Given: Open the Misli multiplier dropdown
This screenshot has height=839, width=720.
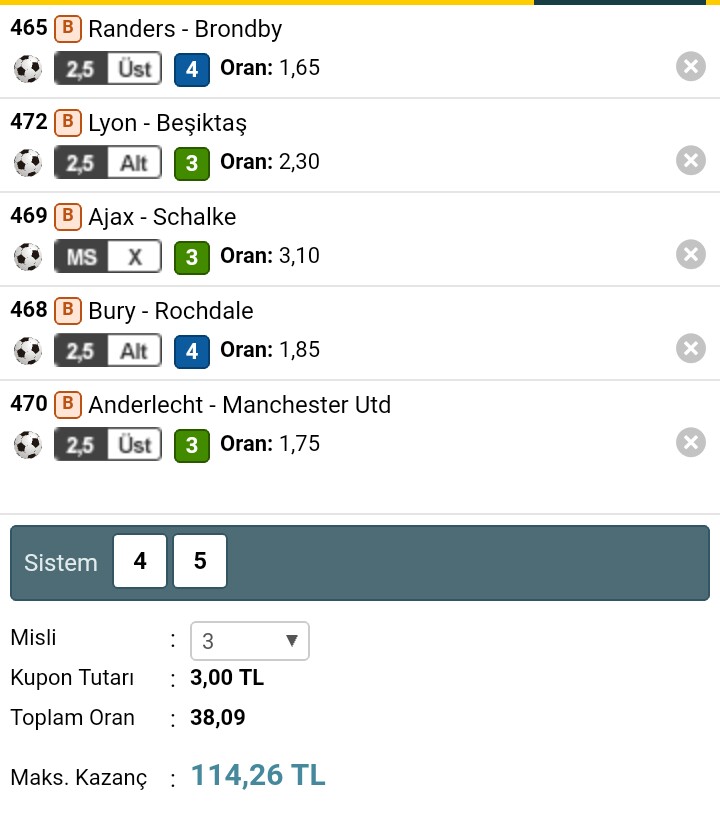Looking at the screenshot, I should pyautogui.click(x=250, y=641).
